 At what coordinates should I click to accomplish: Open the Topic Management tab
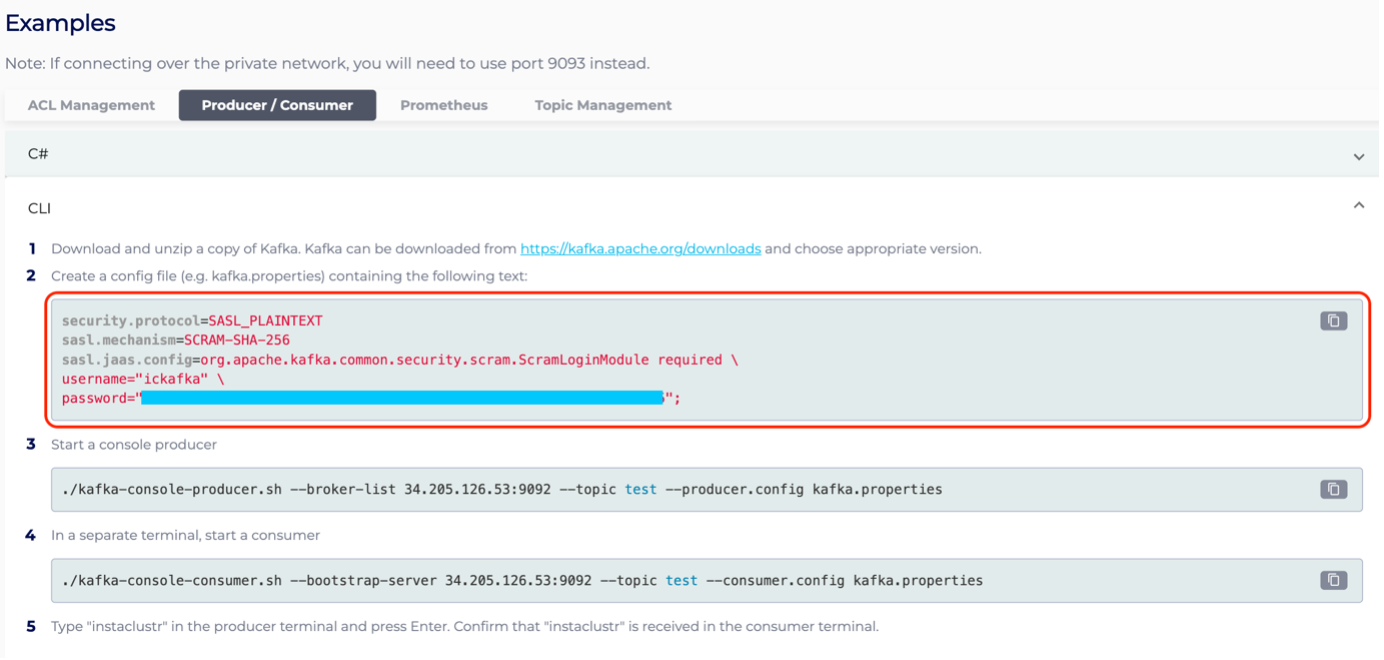coord(603,105)
